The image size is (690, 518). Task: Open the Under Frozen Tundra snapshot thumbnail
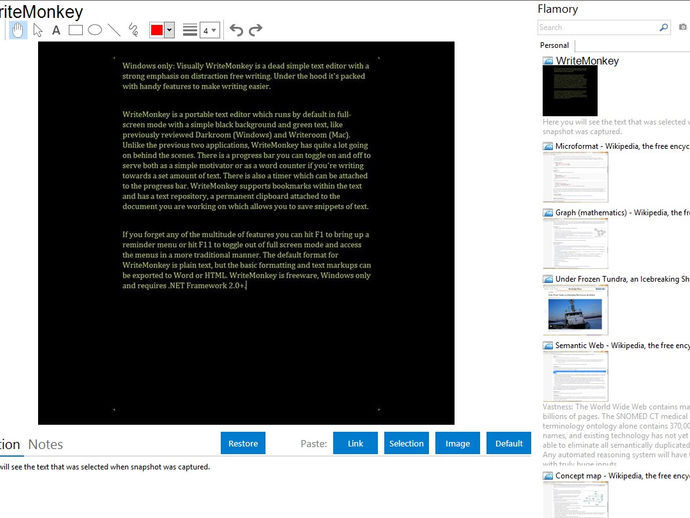576,310
